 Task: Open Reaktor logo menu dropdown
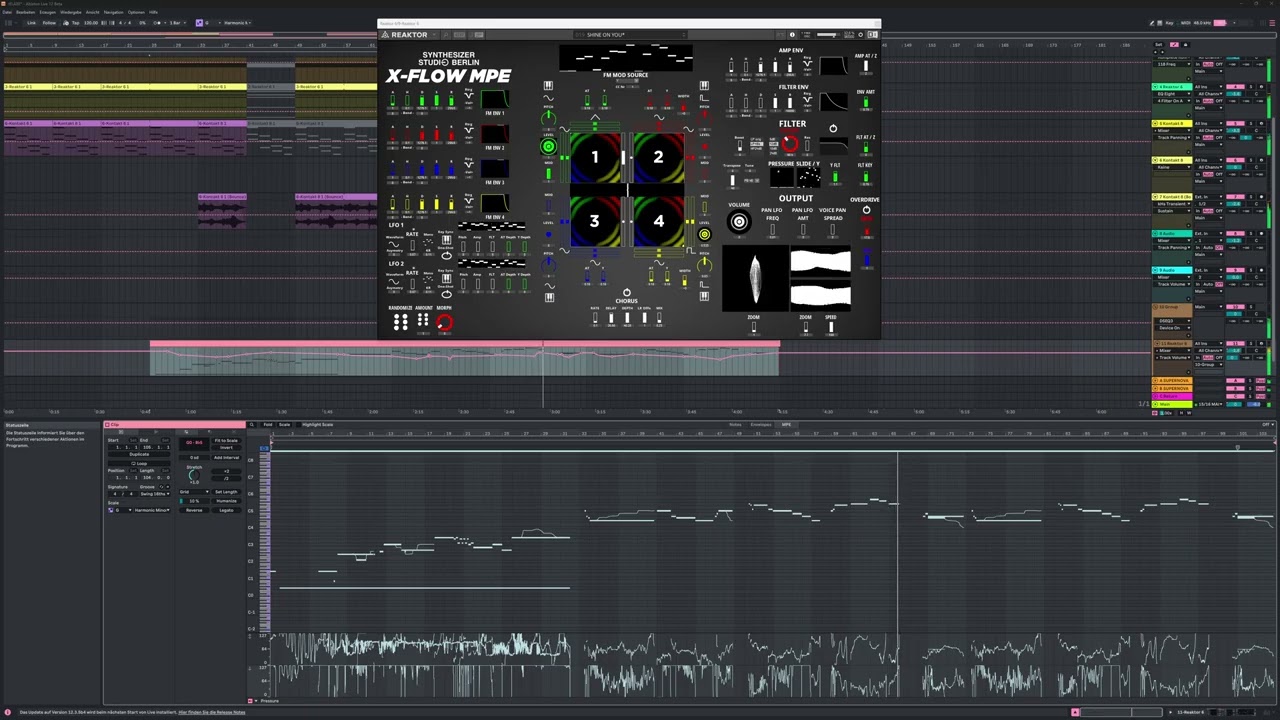[409, 35]
